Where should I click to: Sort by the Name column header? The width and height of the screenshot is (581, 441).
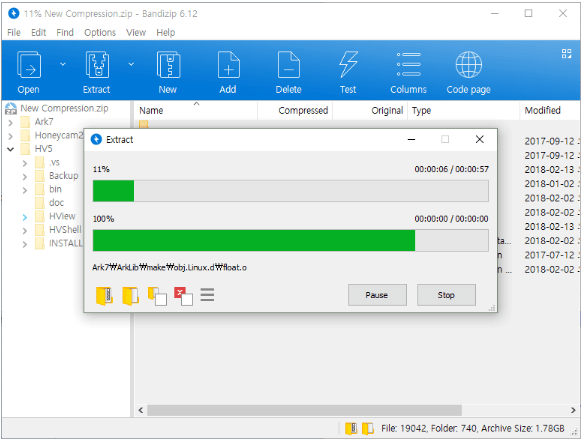click(x=196, y=110)
